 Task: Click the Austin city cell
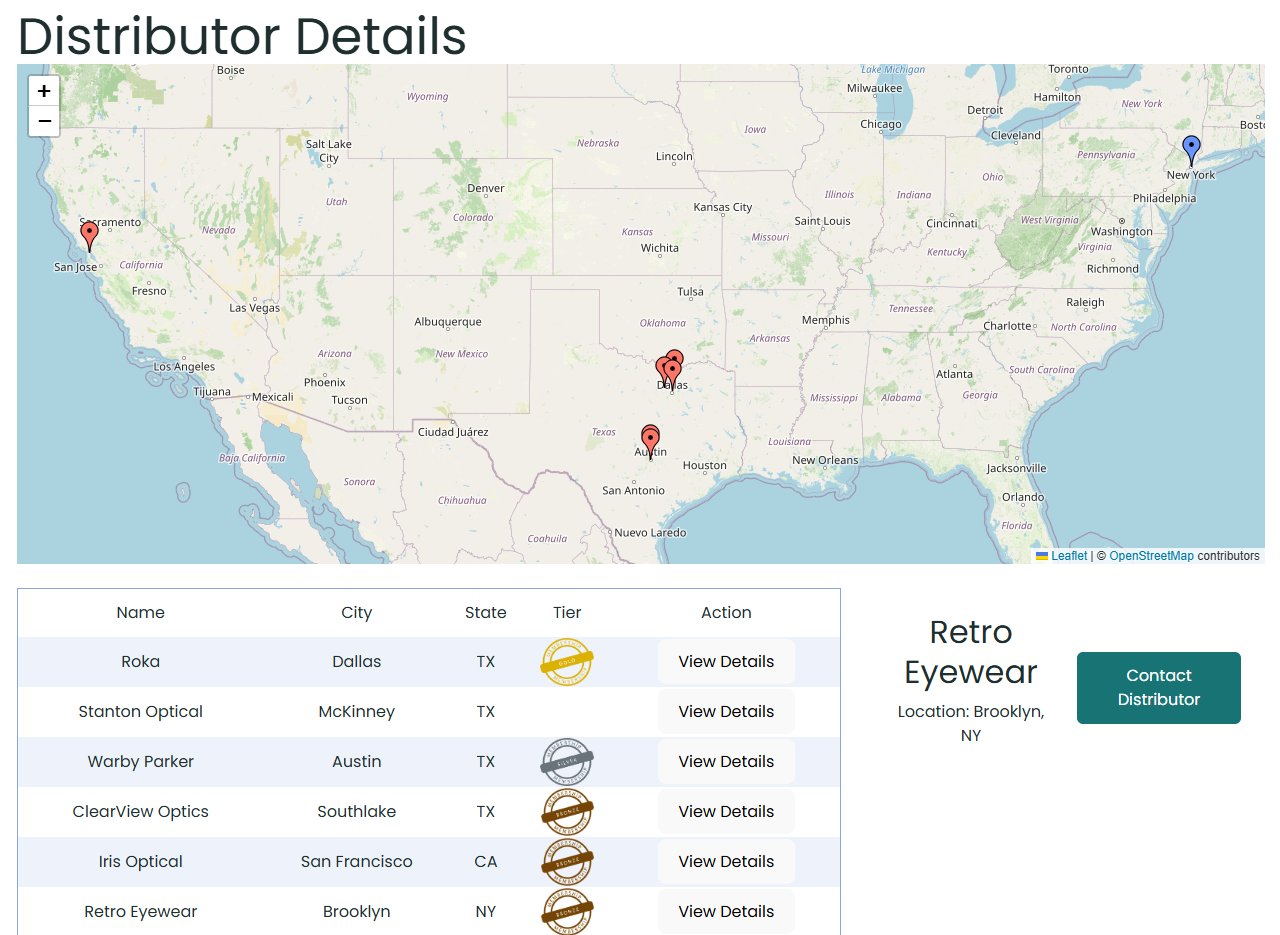click(x=357, y=762)
